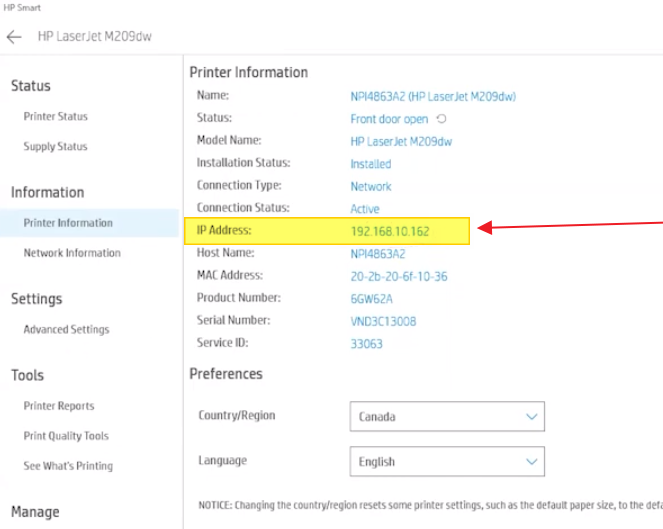Open Advanced Settings sidebar item
663x529 pixels.
[x=66, y=329]
